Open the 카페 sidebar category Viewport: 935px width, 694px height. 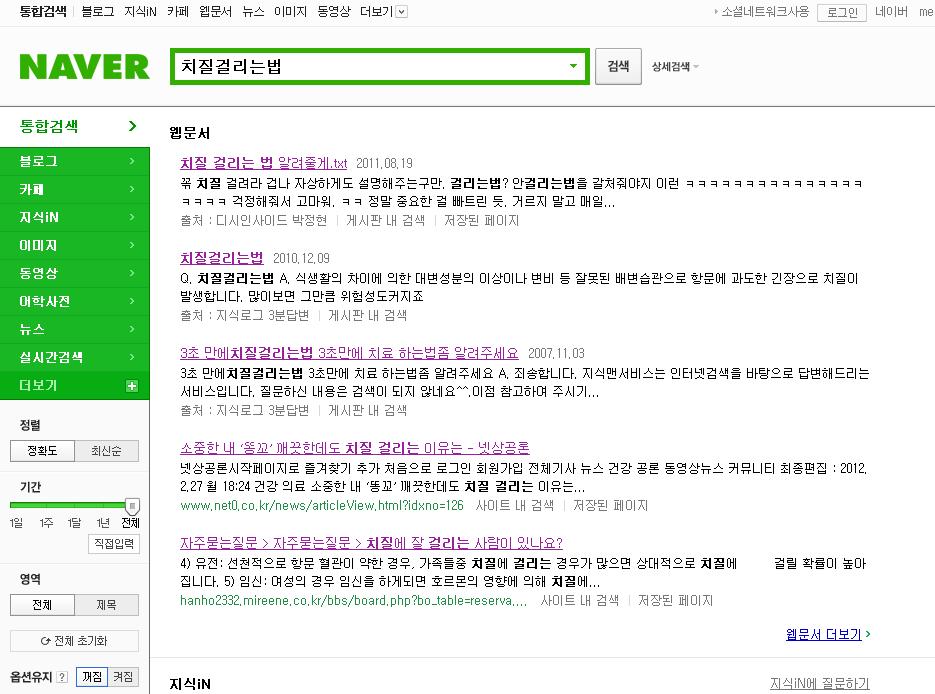pyautogui.click(x=75, y=189)
